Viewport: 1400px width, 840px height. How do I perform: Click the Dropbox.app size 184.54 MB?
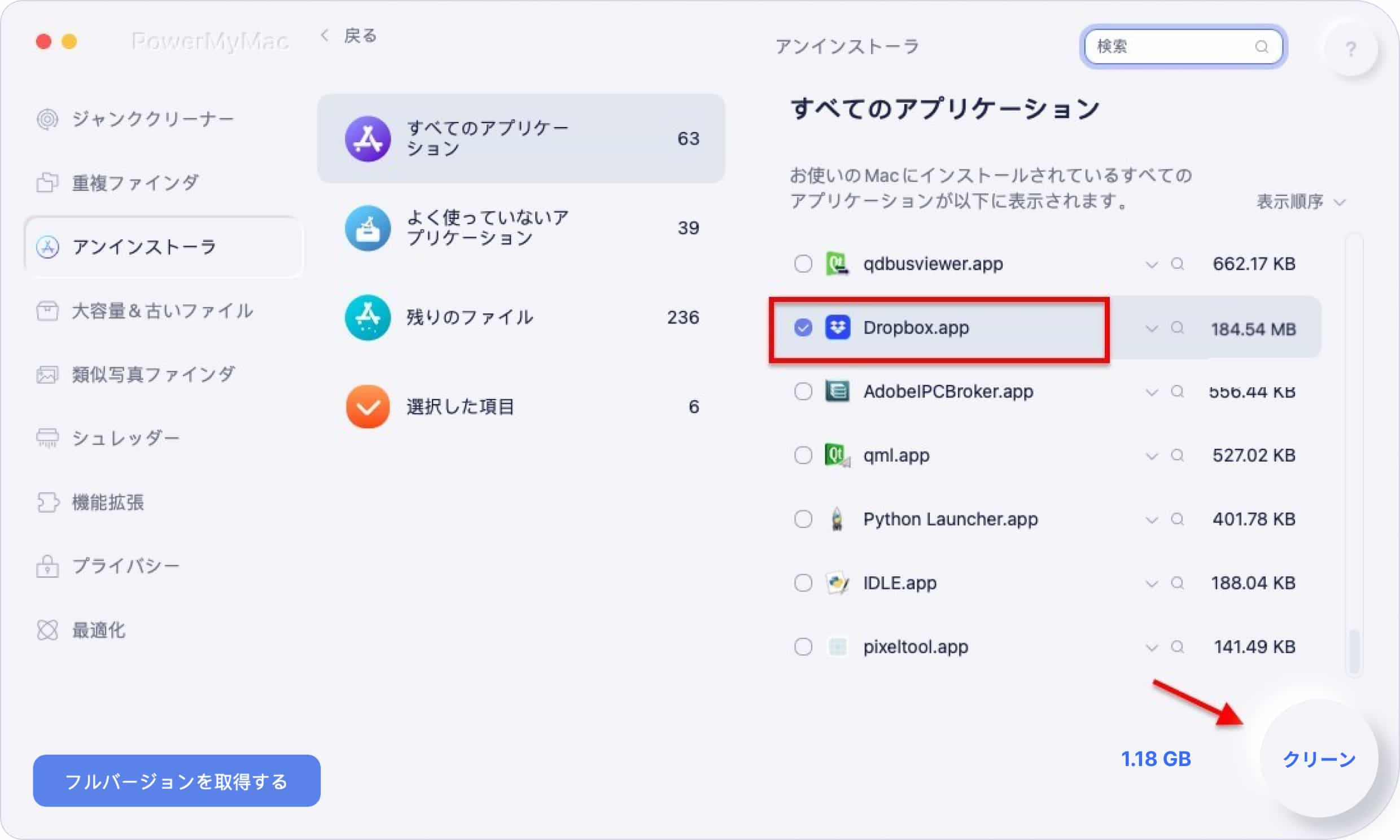pos(1253,329)
